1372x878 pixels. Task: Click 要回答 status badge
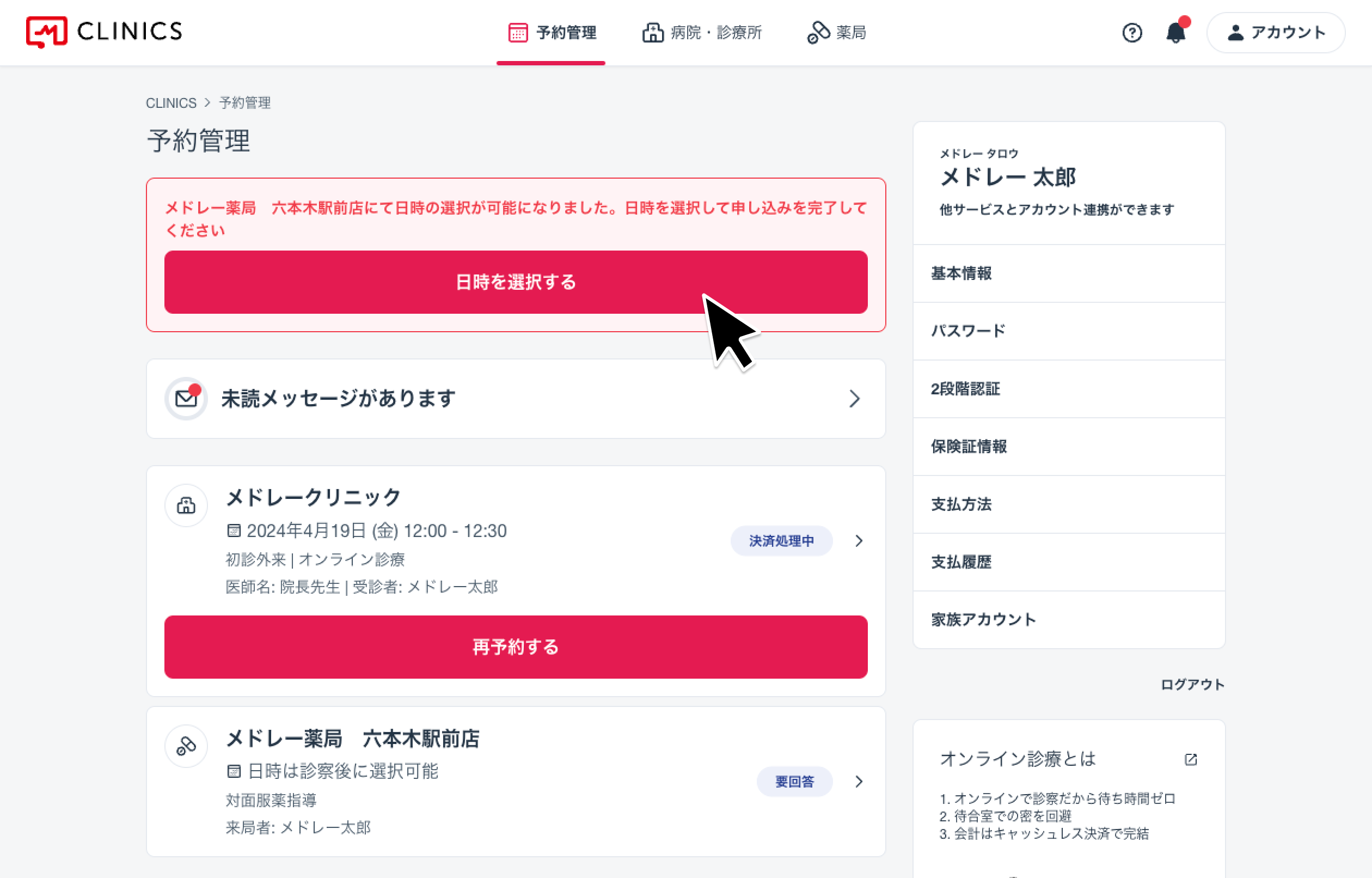(794, 782)
